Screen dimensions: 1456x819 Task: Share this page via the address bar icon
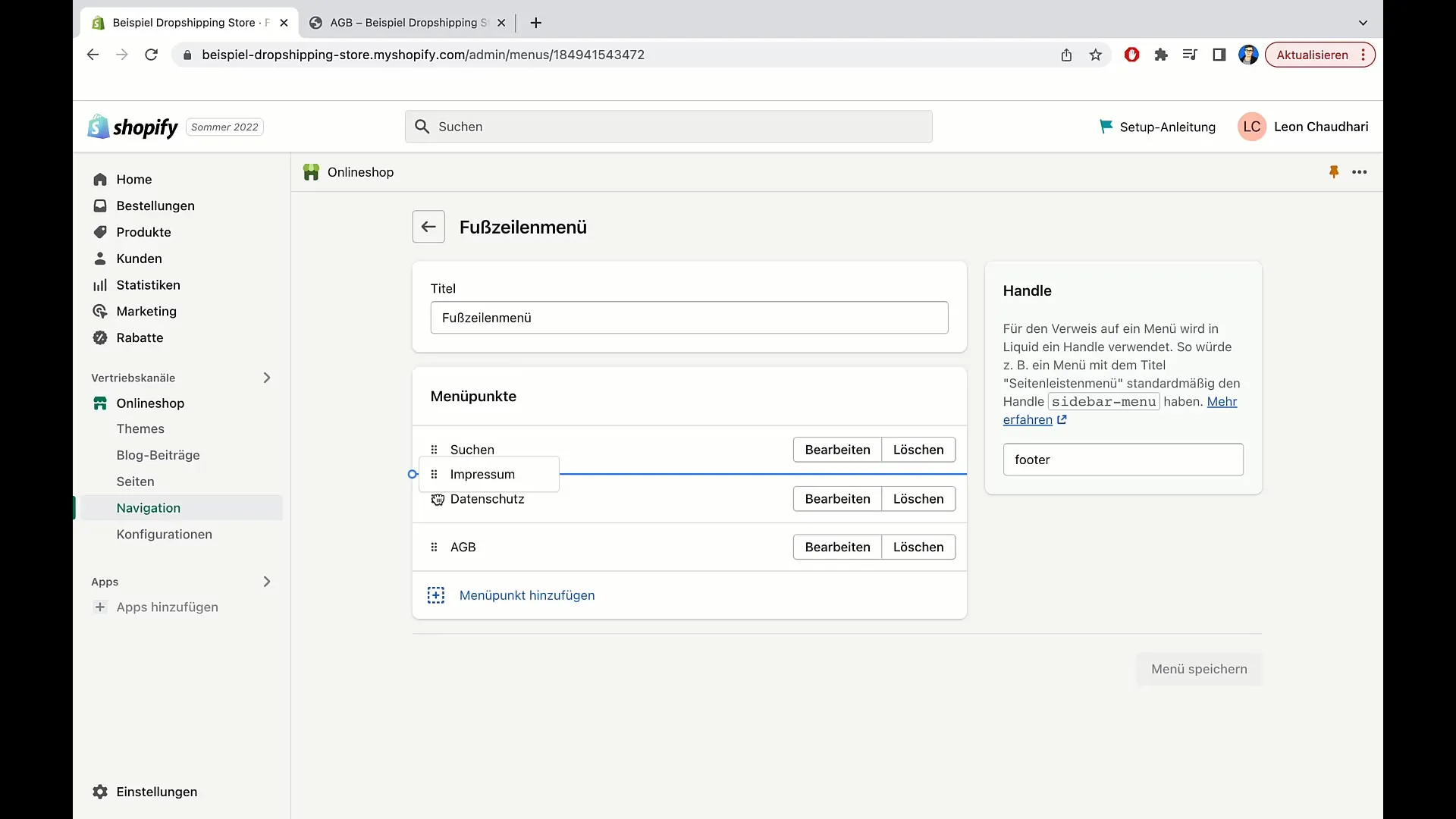(1066, 55)
